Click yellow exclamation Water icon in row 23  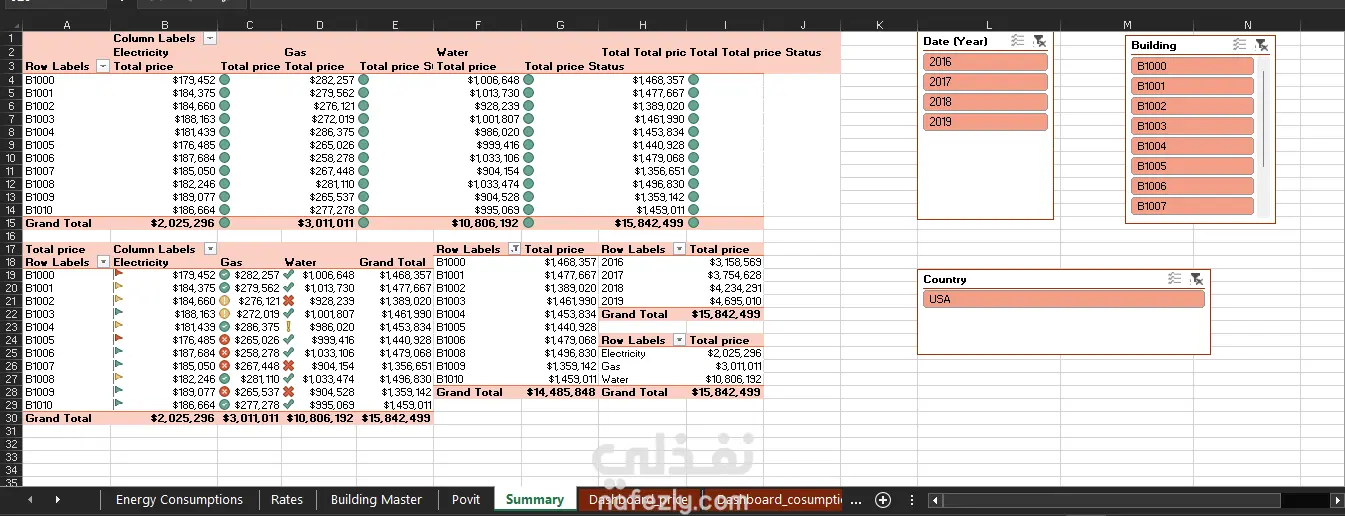[x=288, y=327]
